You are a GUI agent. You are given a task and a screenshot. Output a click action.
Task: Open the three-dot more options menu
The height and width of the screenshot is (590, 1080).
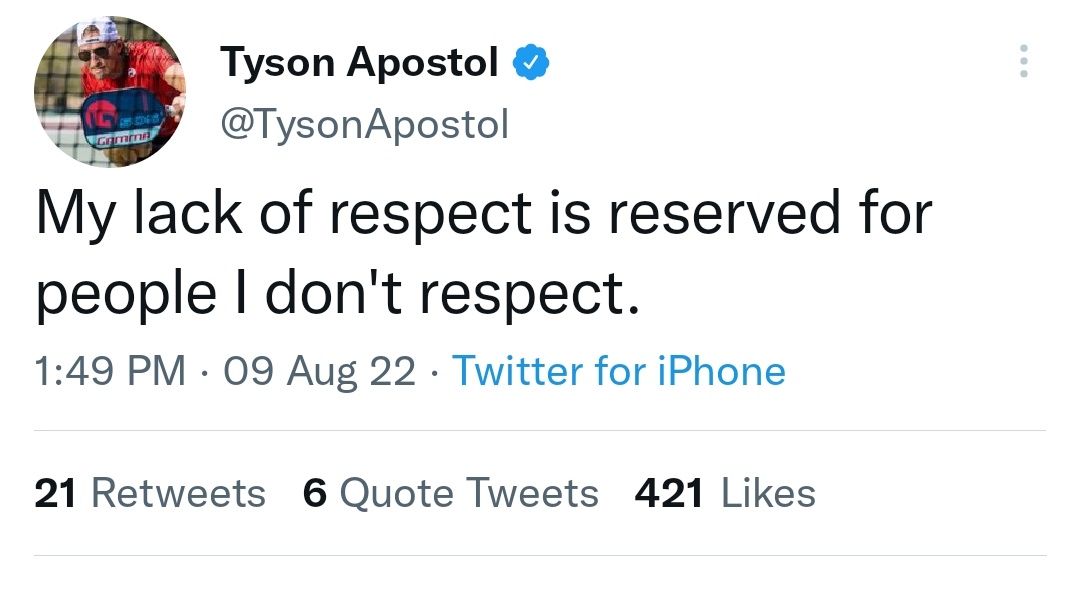coord(1024,61)
